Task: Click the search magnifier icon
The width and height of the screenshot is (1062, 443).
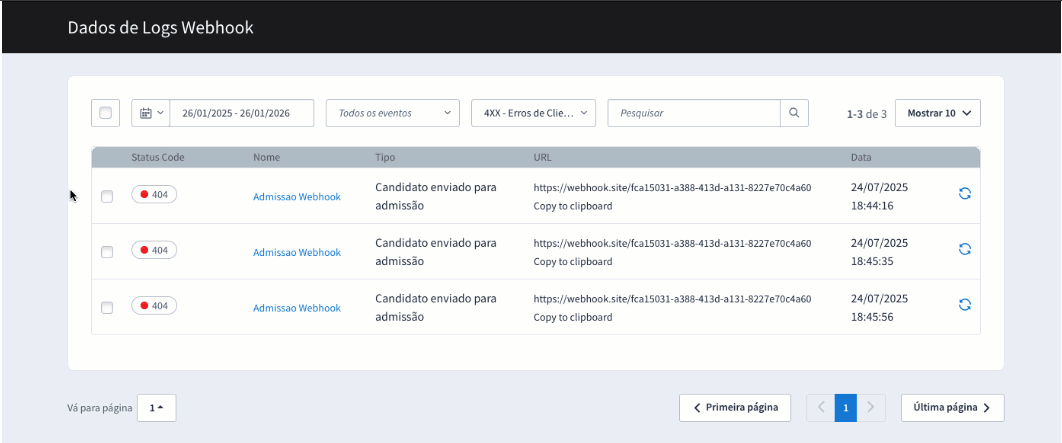Action: pos(794,113)
